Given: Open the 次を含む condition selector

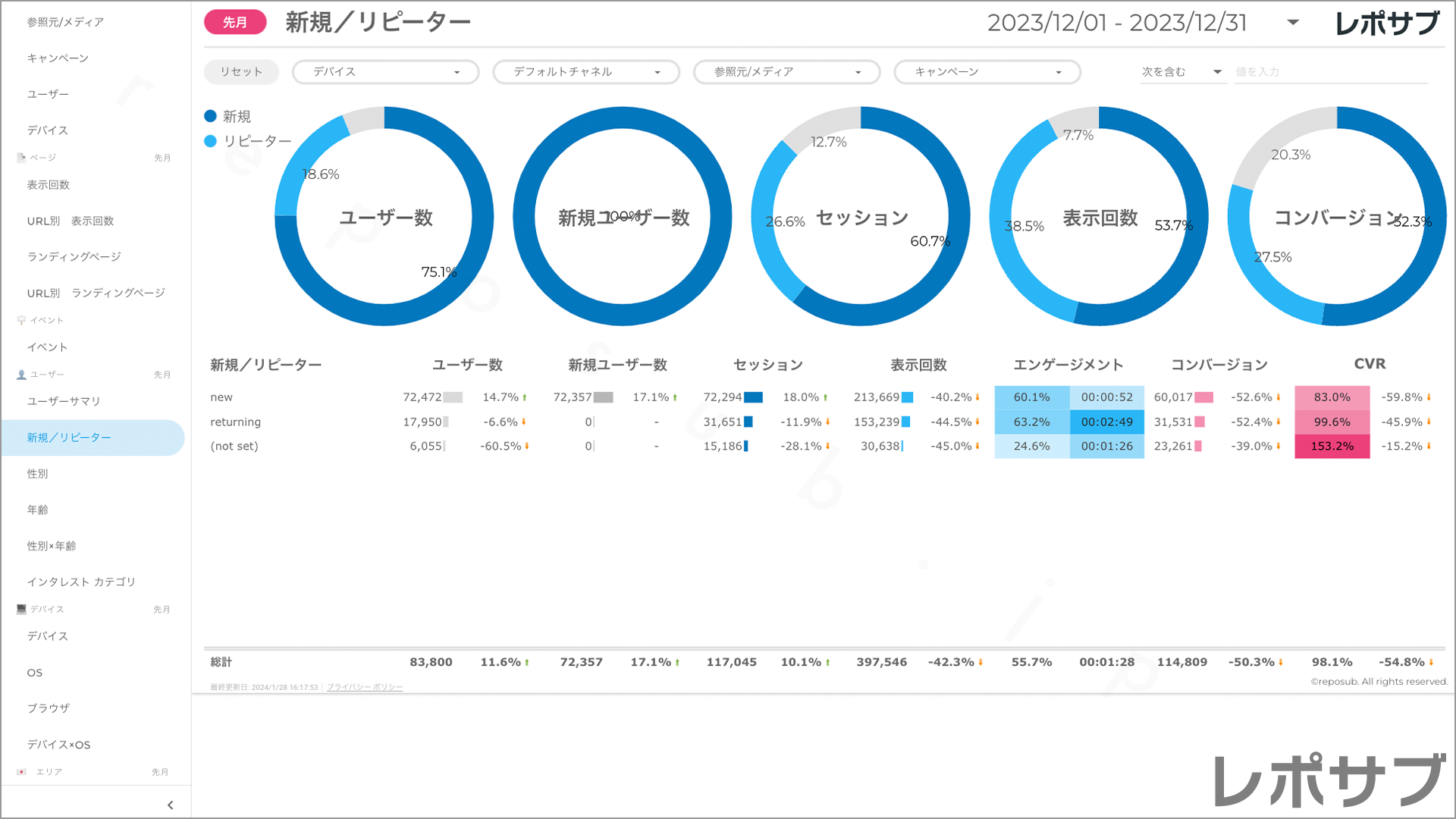Looking at the screenshot, I should 1181,72.
